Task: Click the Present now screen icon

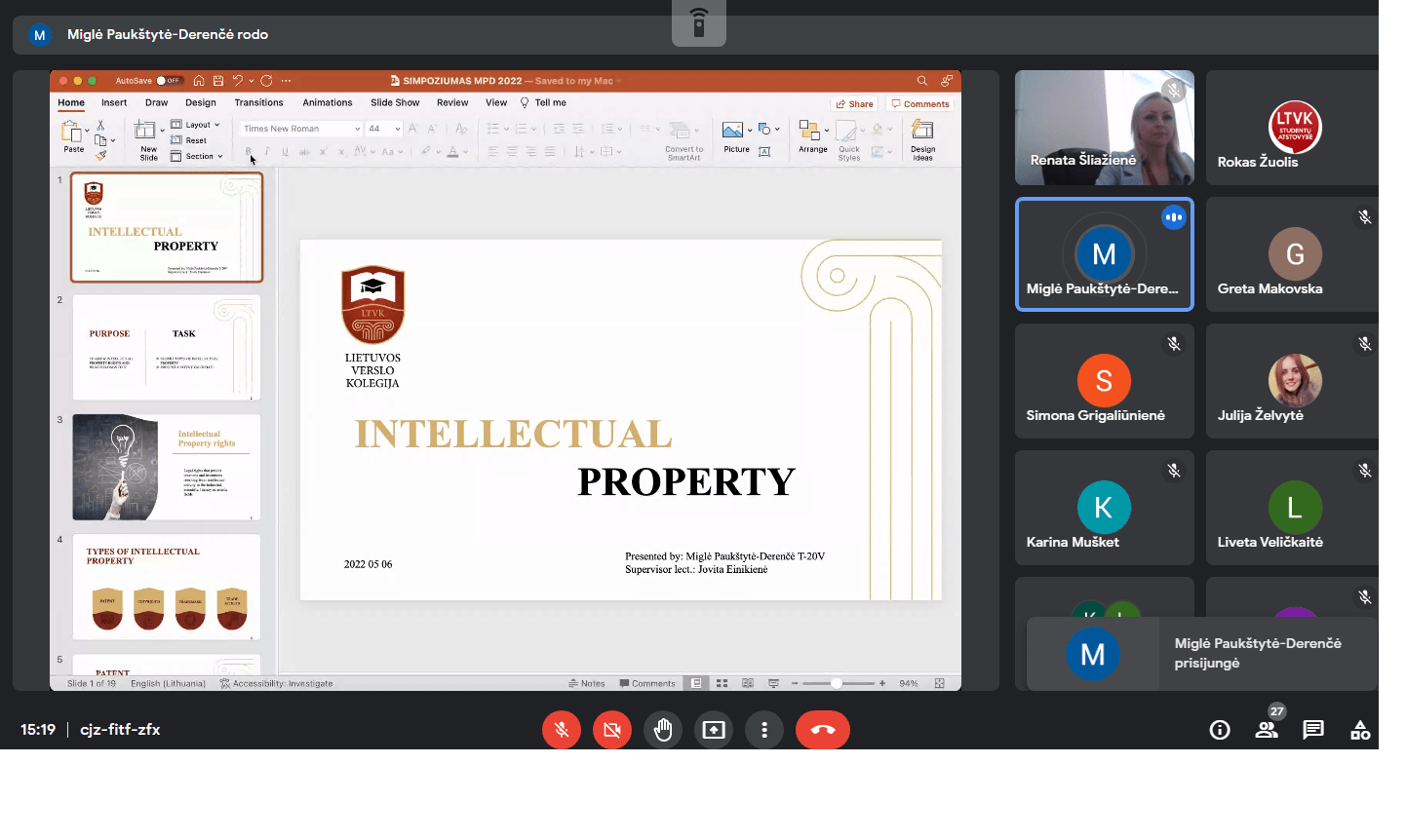Action: pos(714,730)
